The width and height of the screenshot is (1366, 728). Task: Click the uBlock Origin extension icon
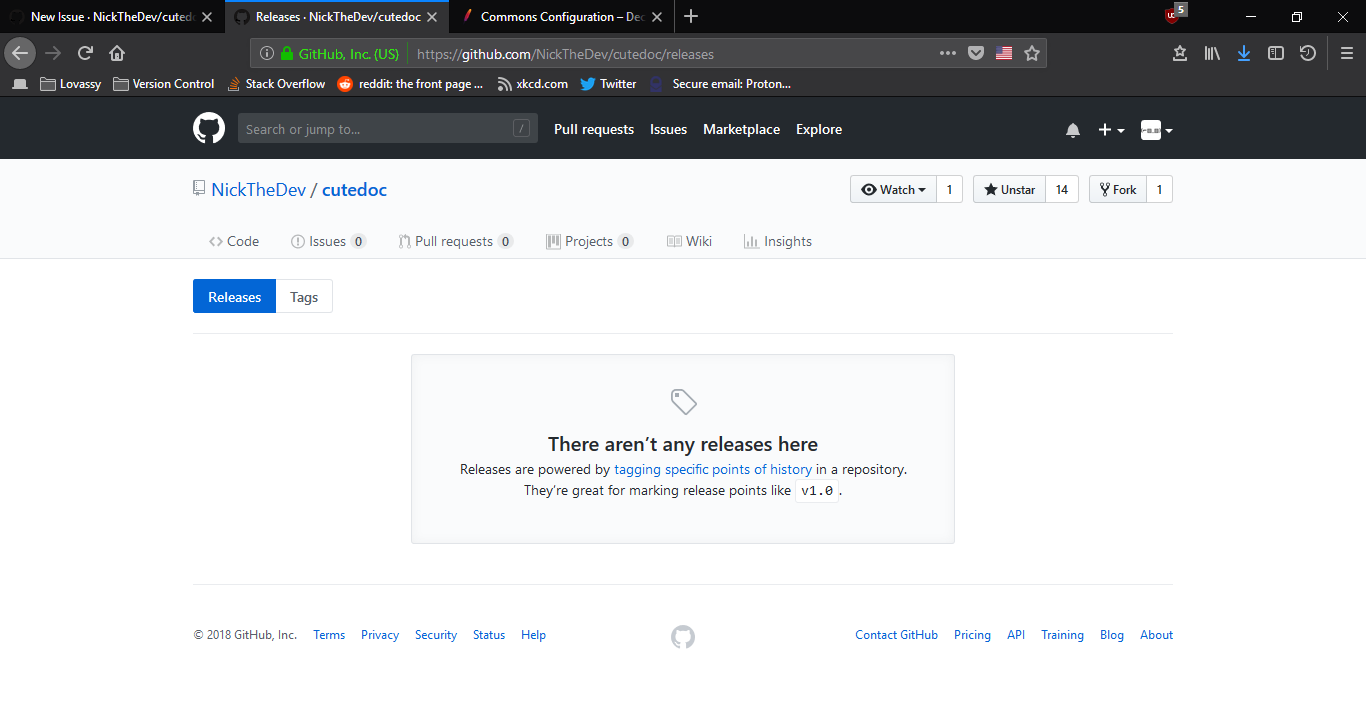(x=1173, y=15)
